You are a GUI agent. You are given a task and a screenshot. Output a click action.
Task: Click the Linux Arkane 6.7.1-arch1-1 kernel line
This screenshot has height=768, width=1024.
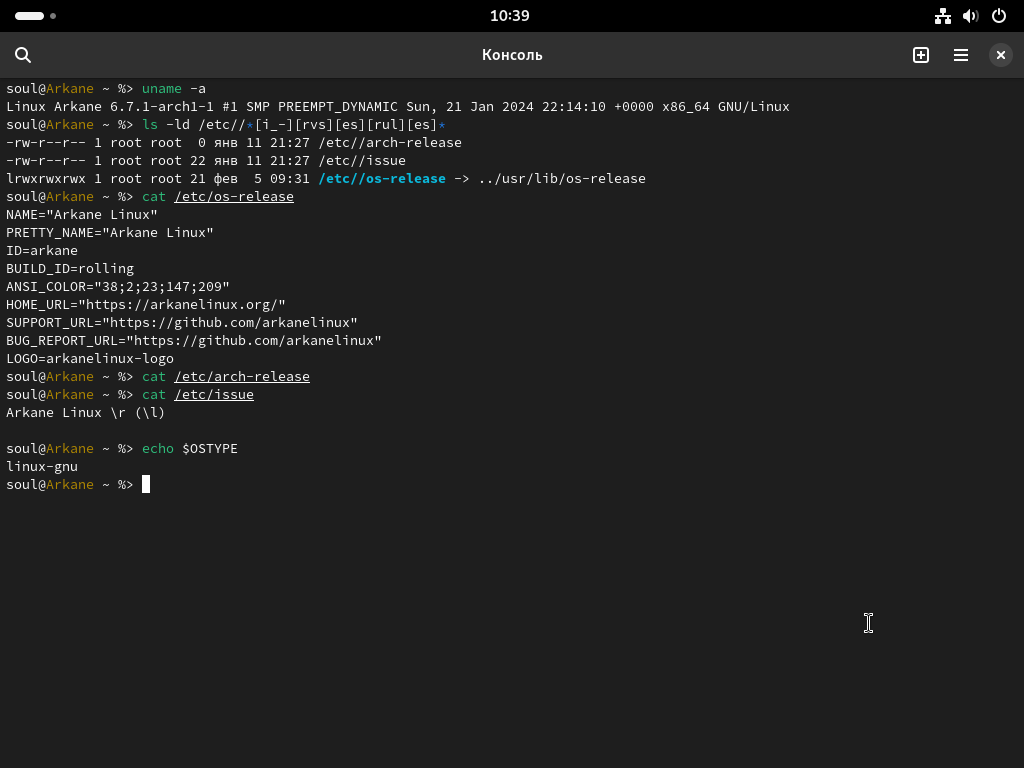point(398,106)
